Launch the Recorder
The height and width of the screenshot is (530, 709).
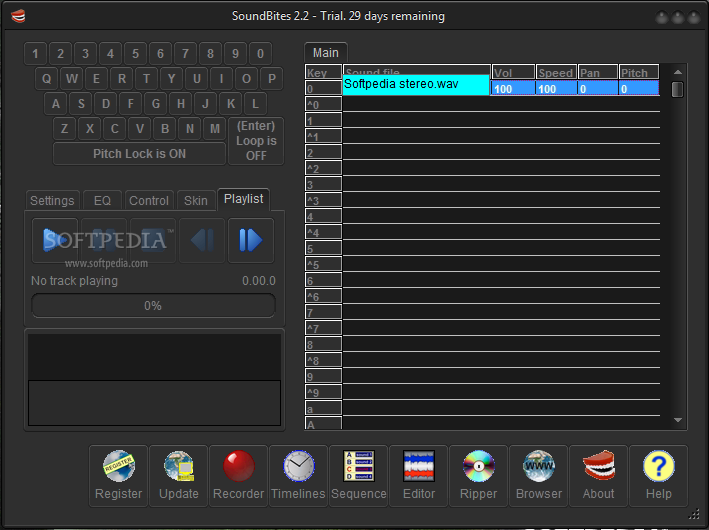239,476
